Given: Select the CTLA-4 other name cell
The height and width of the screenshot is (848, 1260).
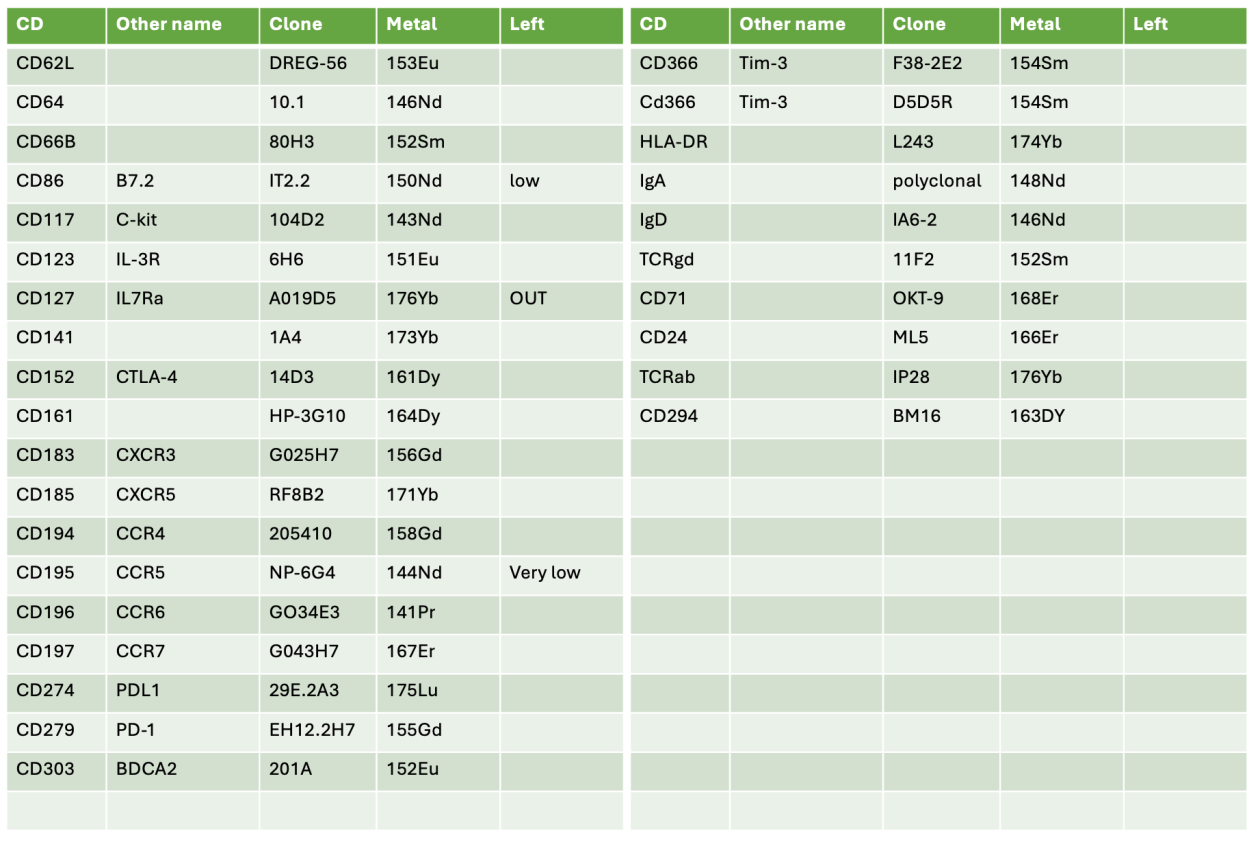Looking at the screenshot, I should 147,377.
